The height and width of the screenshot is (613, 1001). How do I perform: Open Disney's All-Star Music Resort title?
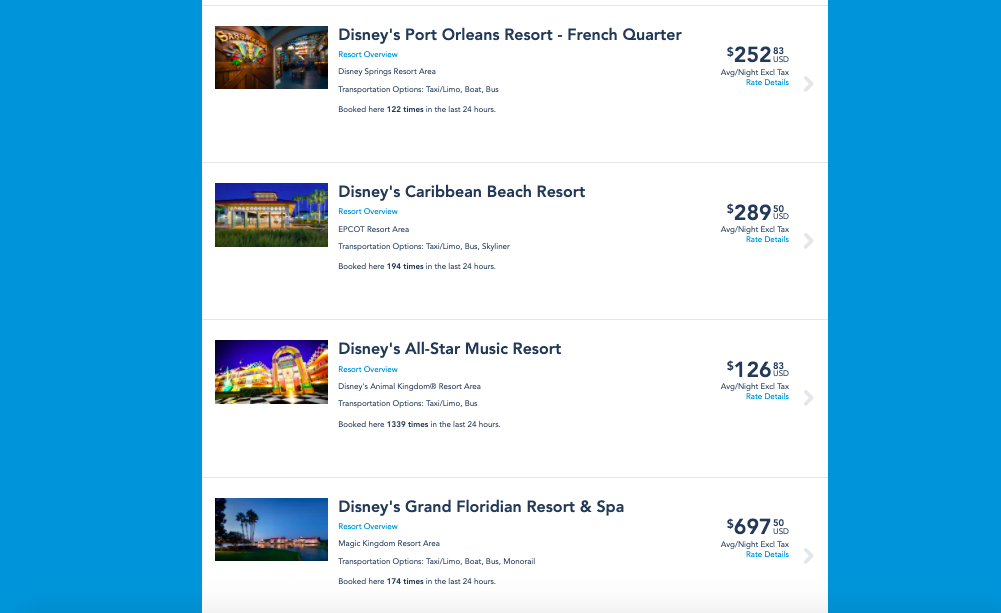[450, 349]
